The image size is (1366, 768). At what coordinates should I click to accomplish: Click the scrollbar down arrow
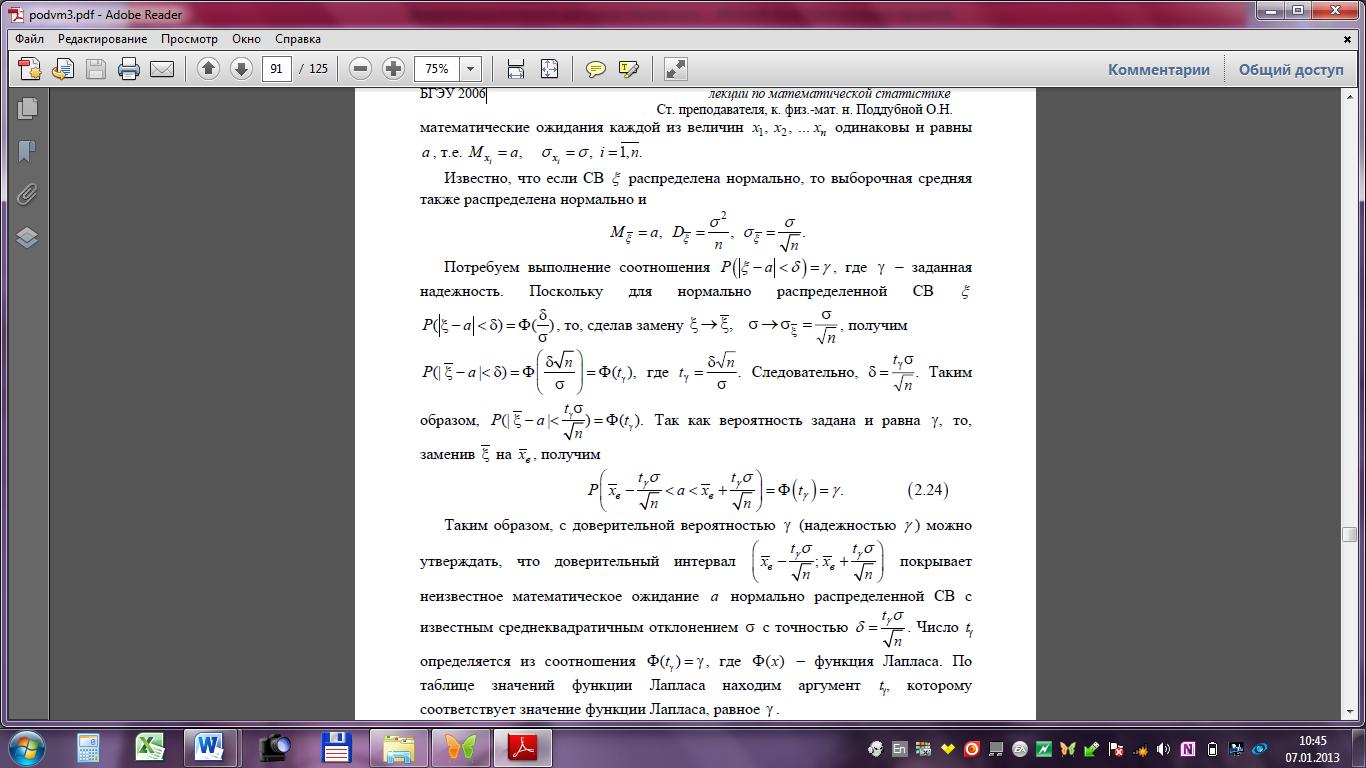1349,711
